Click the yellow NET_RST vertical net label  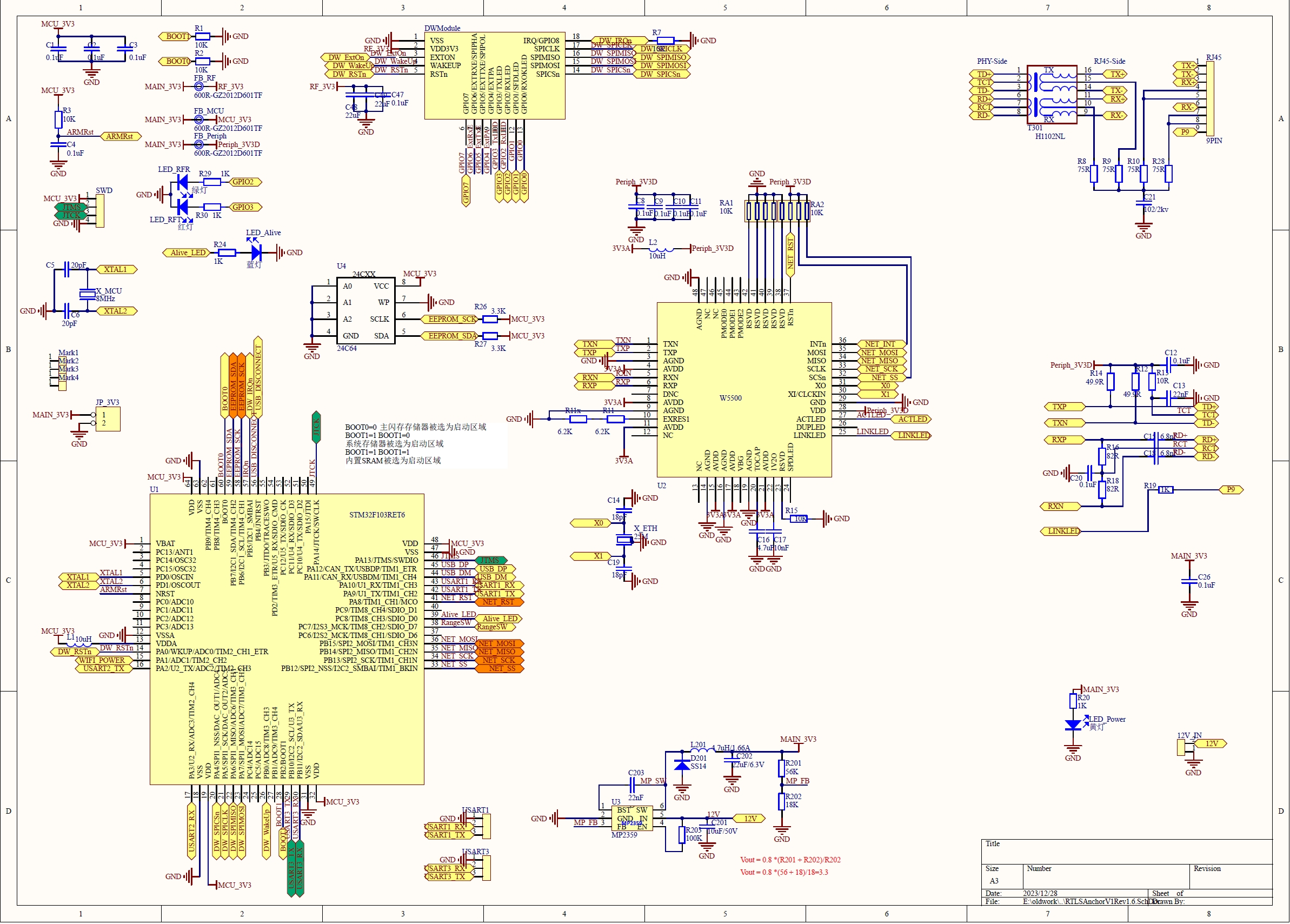[790, 253]
